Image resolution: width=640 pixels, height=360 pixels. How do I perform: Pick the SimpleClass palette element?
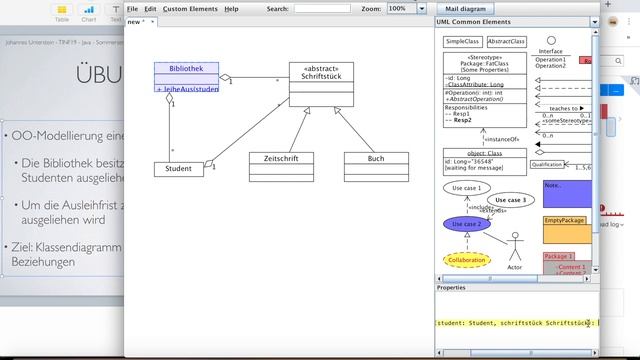click(462, 42)
